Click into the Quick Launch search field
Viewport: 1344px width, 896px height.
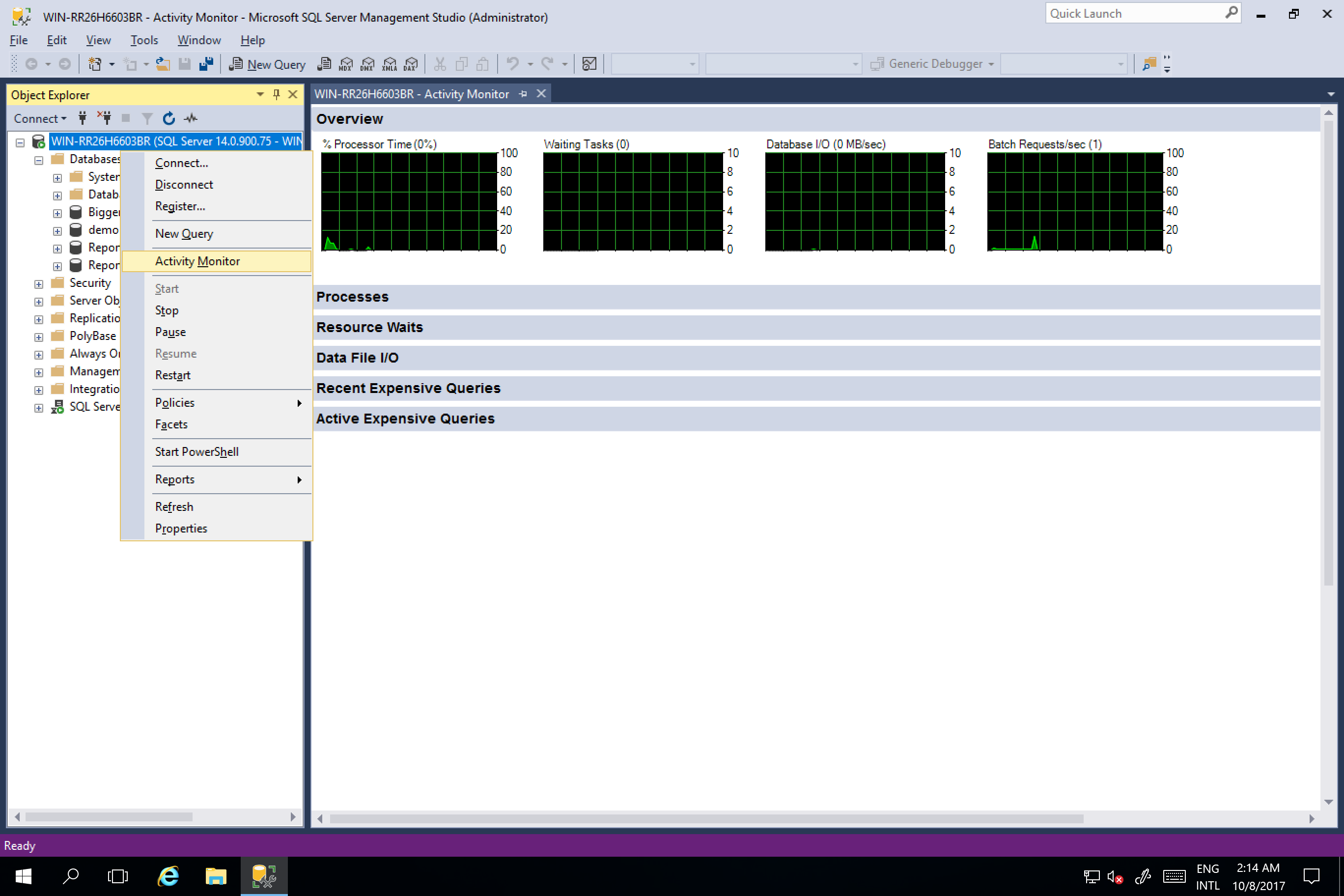coord(1134,13)
